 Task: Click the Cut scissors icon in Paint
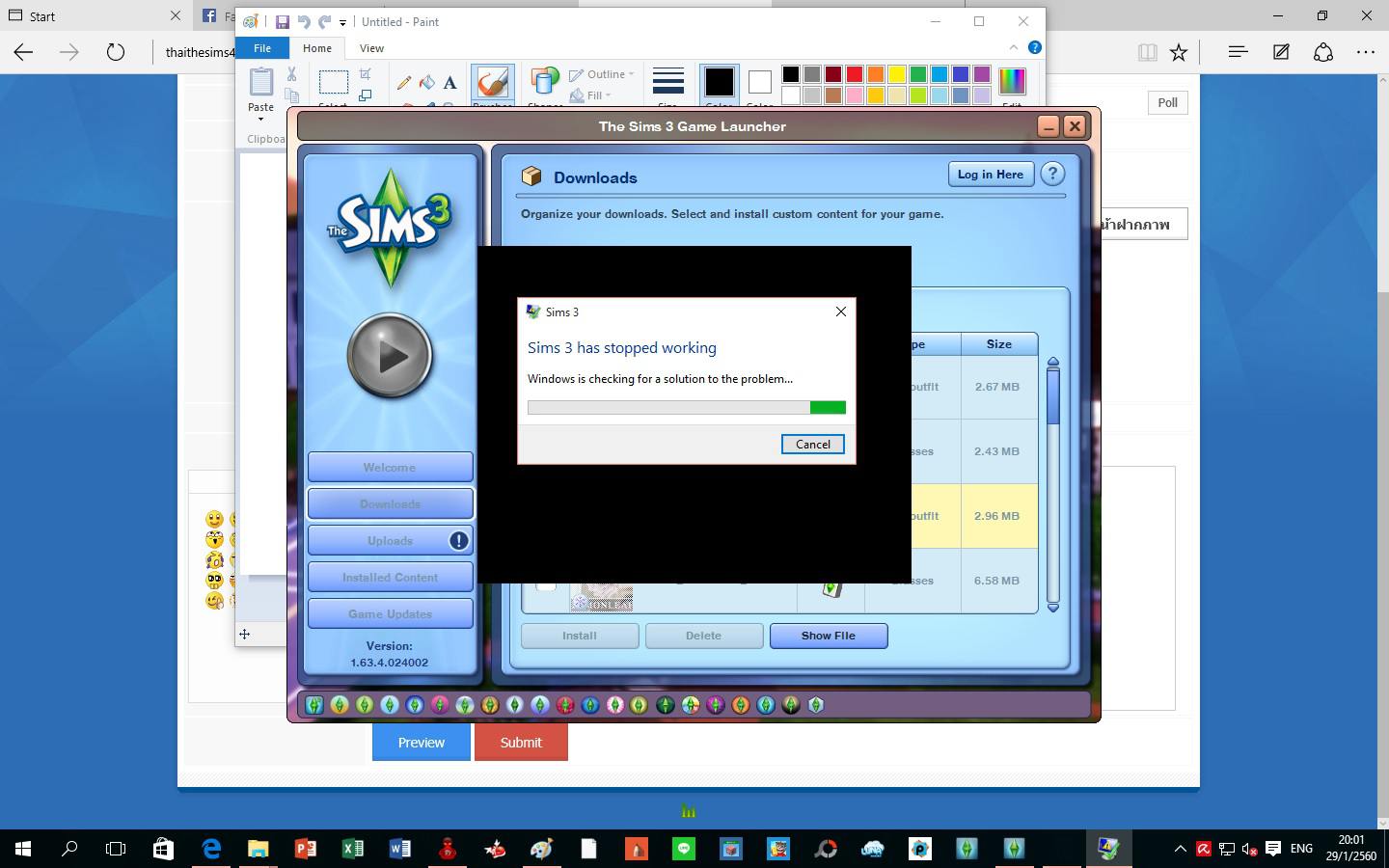click(x=291, y=74)
